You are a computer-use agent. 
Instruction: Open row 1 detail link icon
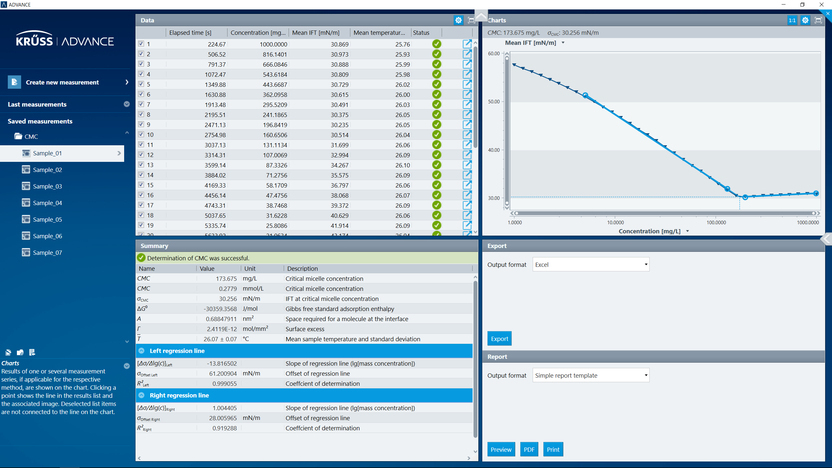[468, 44]
